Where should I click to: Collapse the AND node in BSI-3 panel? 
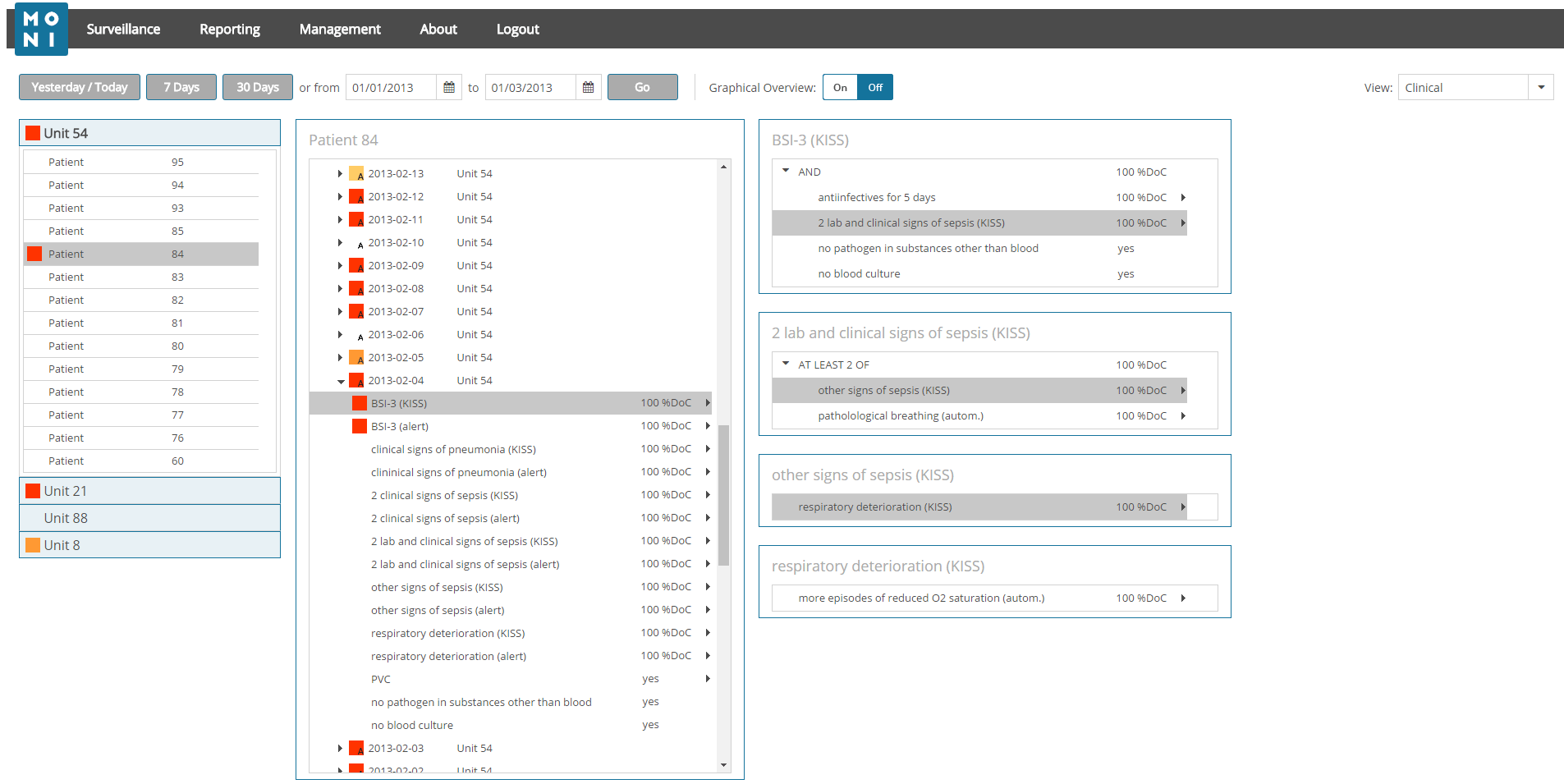(786, 171)
